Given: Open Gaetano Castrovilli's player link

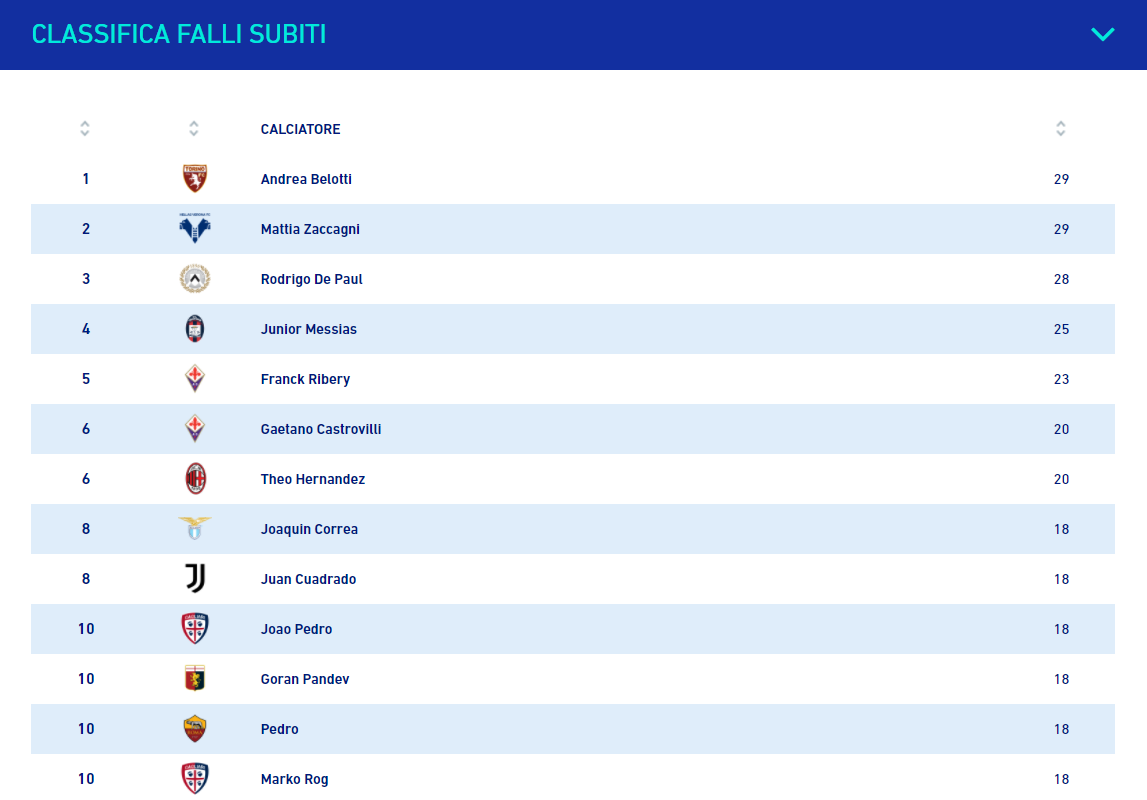Looking at the screenshot, I should click(321, 429).
